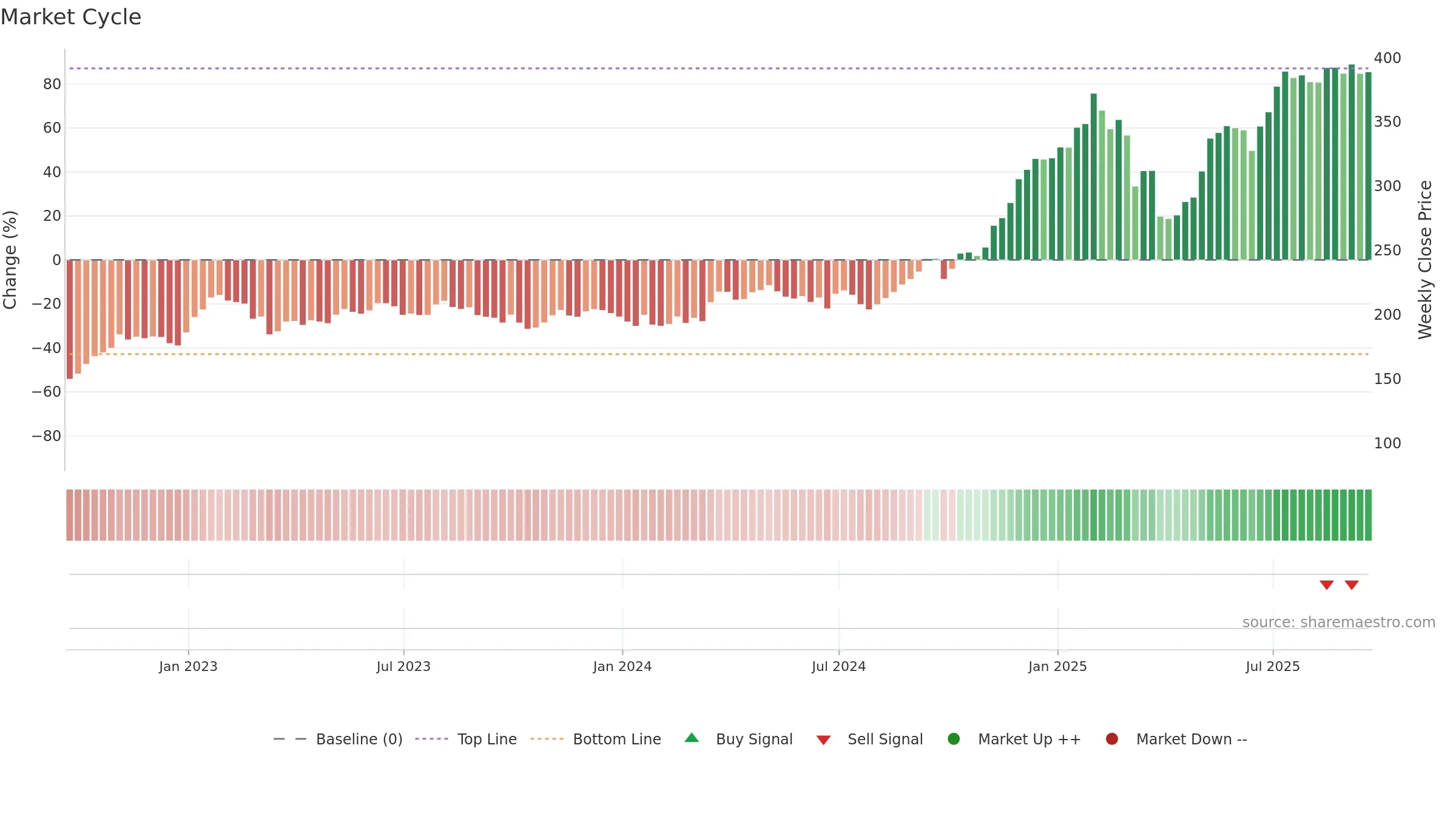Click the −40 tick on left axis
Screen dimensions: 1456x819
pyautogui.click(x=46, y=348)
